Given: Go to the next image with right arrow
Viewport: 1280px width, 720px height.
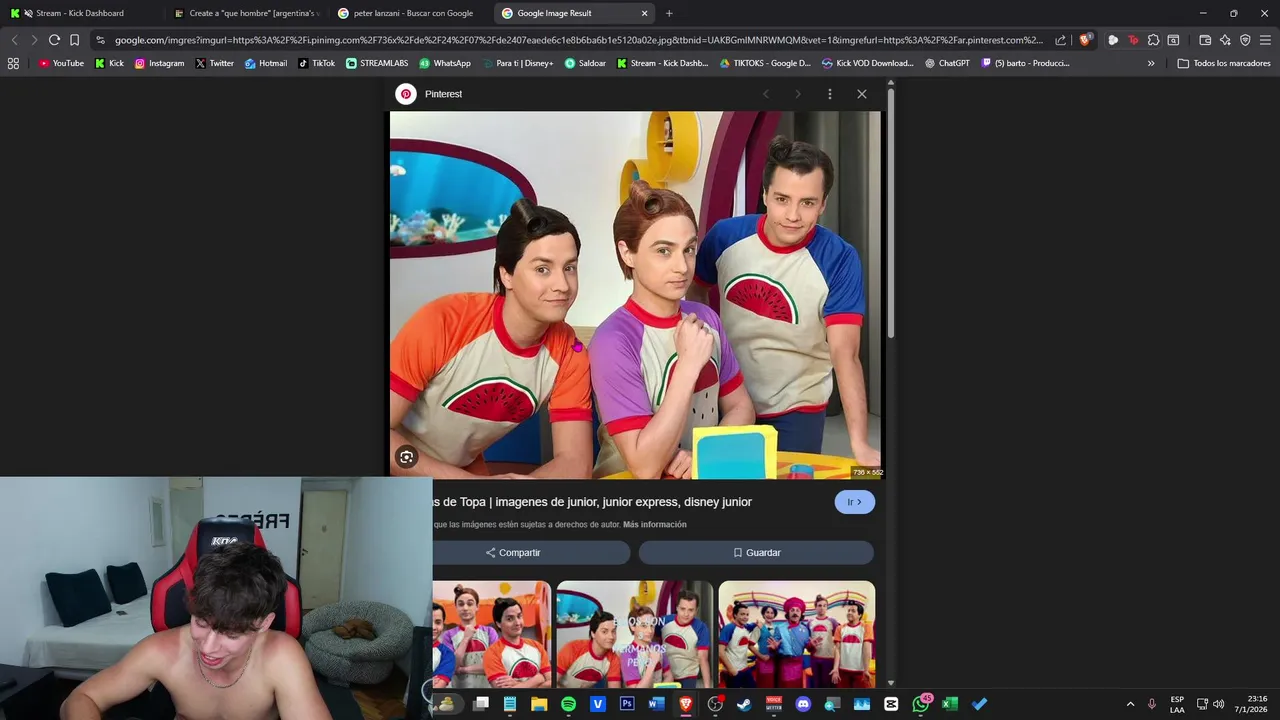Looking at the screenshot, I should click(x=797, y=94).
